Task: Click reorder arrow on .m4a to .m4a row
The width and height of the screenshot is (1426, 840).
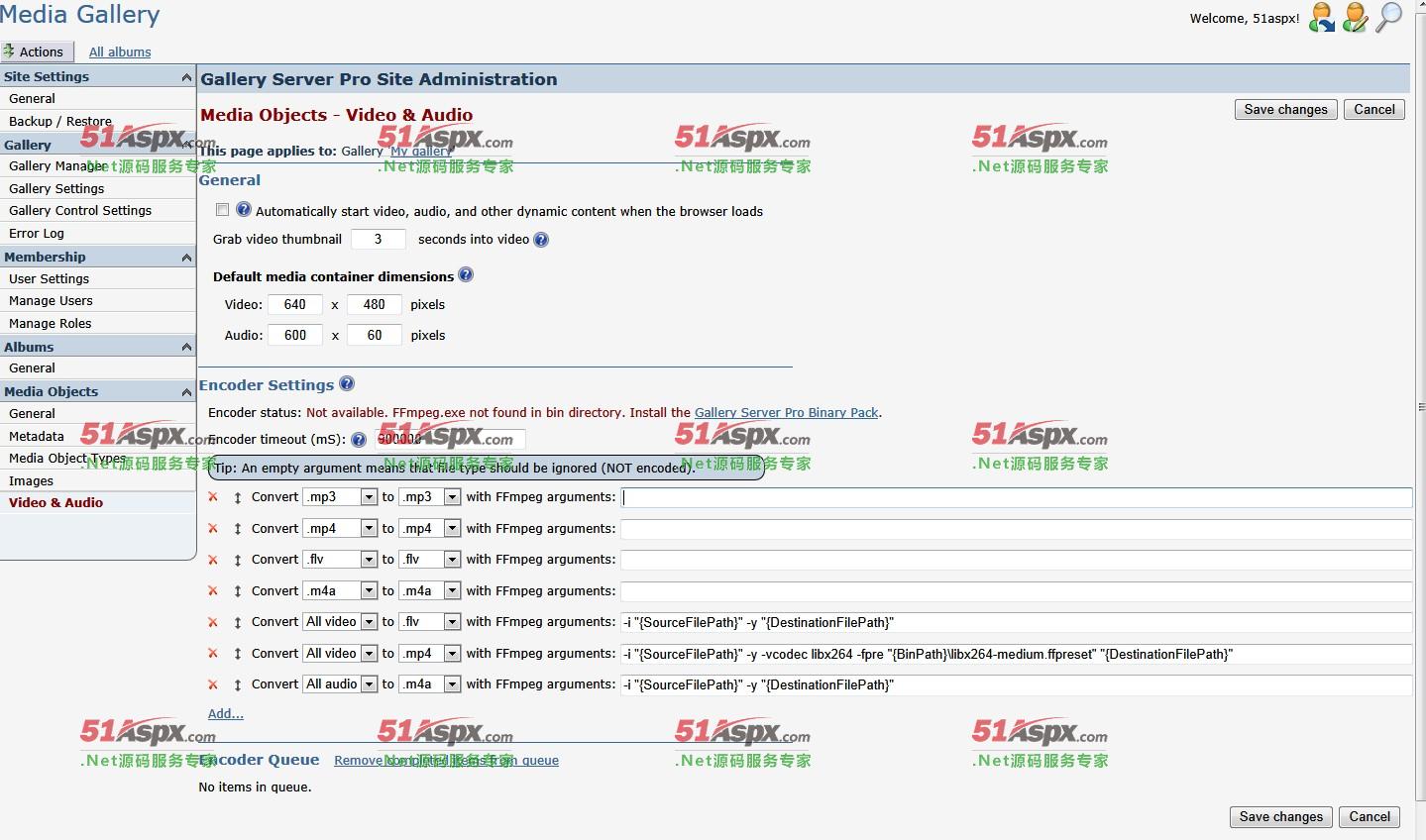Action: point(238,591)
